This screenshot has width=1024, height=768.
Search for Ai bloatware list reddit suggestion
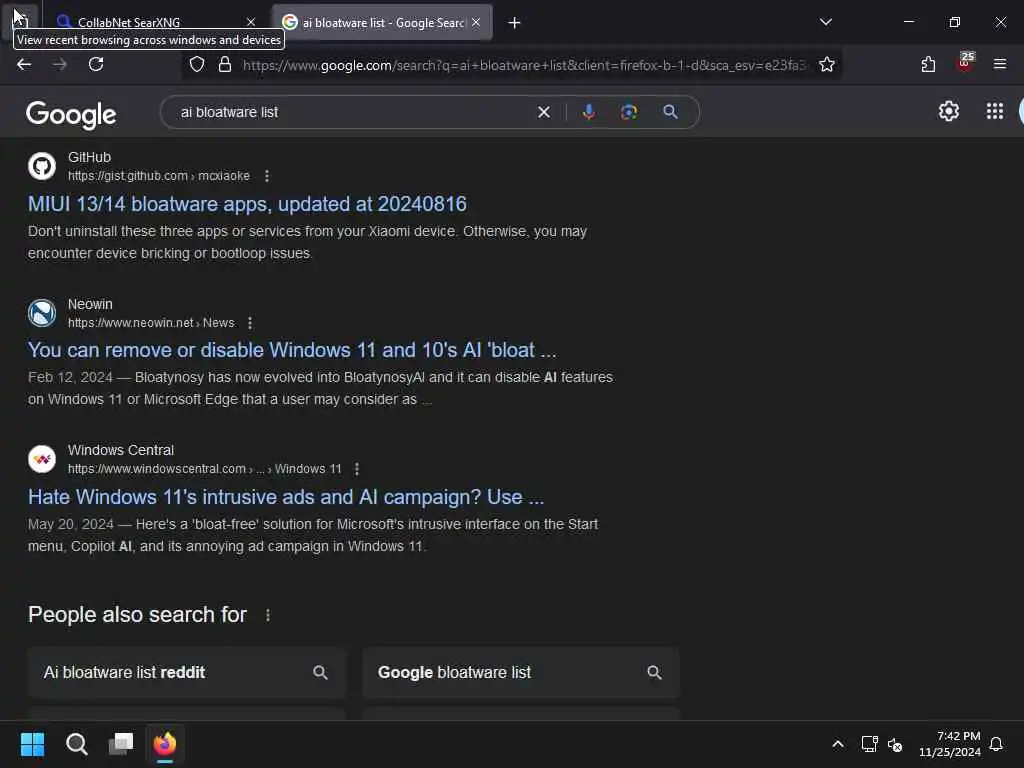coord(187,673)
